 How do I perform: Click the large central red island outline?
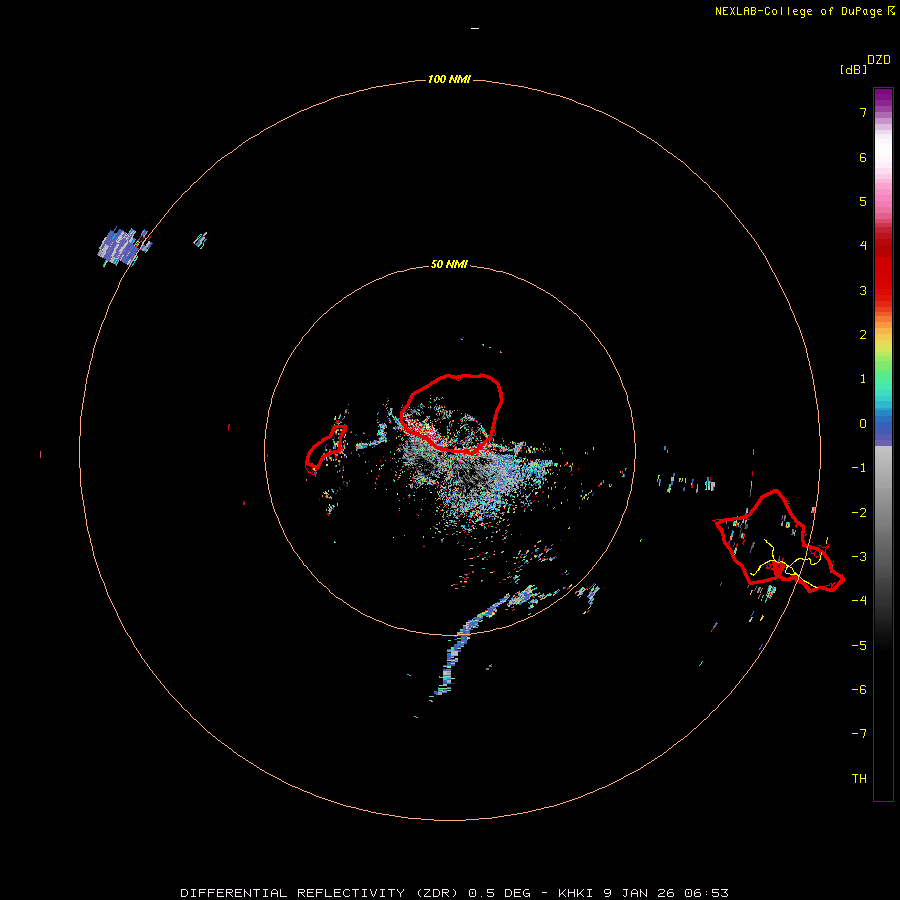coord(452,413)
